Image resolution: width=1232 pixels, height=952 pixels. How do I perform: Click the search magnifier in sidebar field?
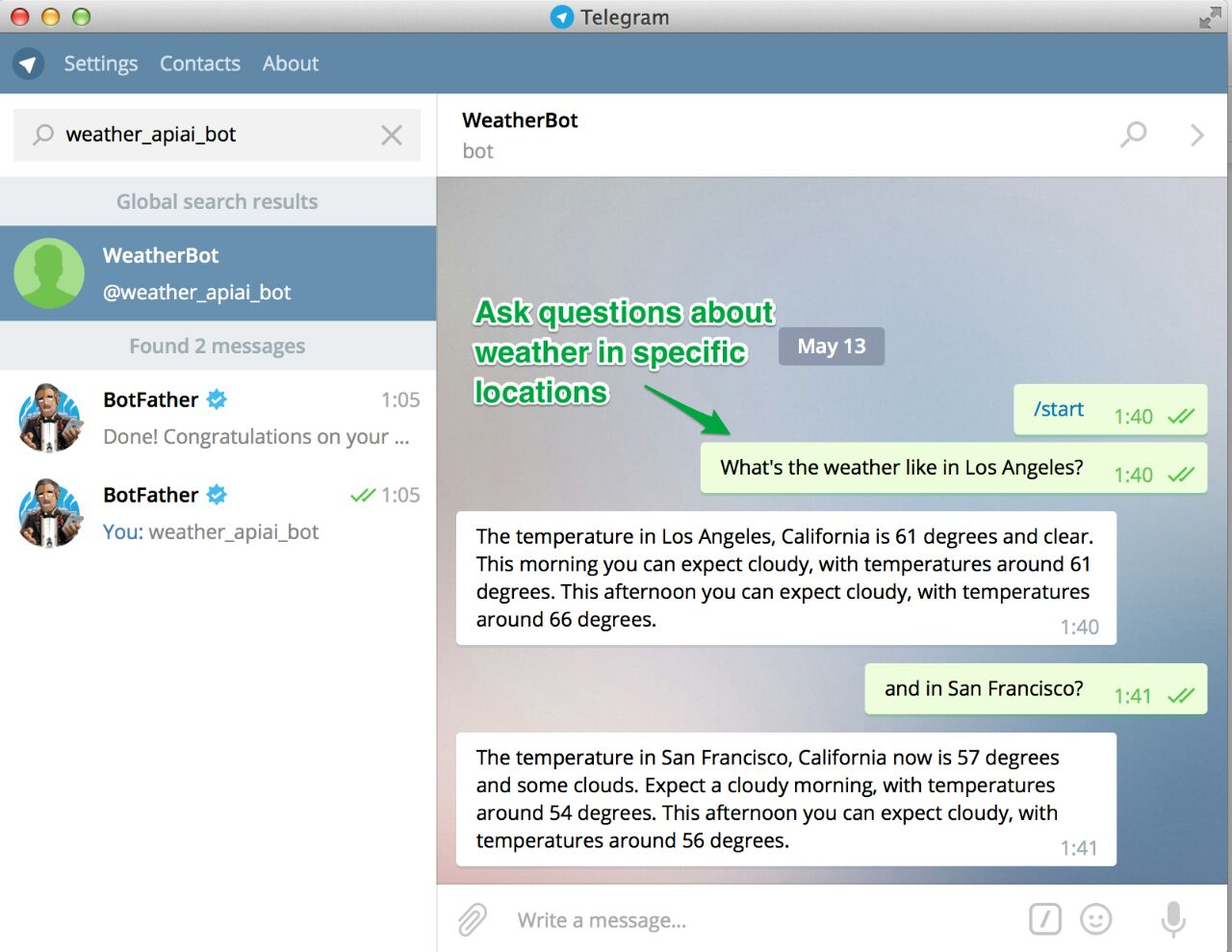(43, 135)
